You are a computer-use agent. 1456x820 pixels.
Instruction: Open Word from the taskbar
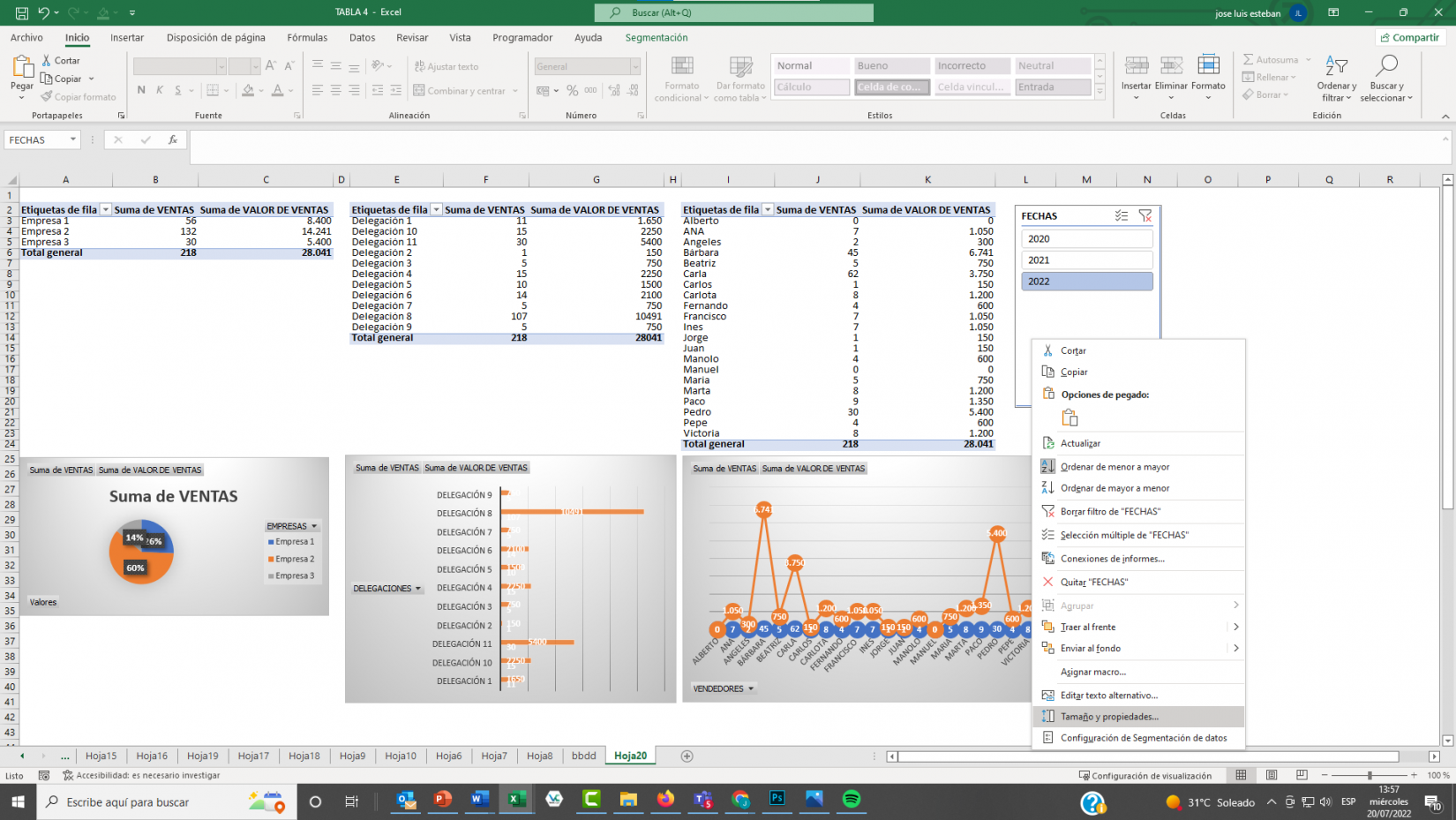tap(479, 800)
